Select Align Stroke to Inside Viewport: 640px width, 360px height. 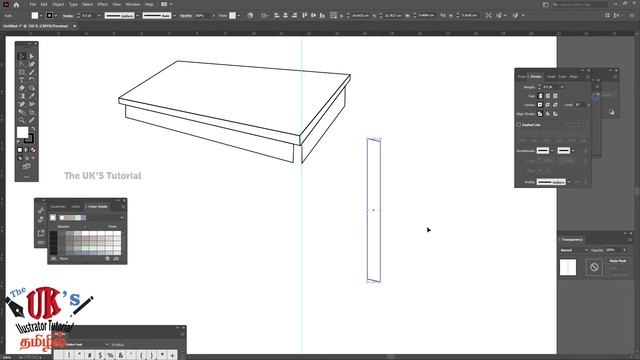pyautogui.click(x=548, y=114)
